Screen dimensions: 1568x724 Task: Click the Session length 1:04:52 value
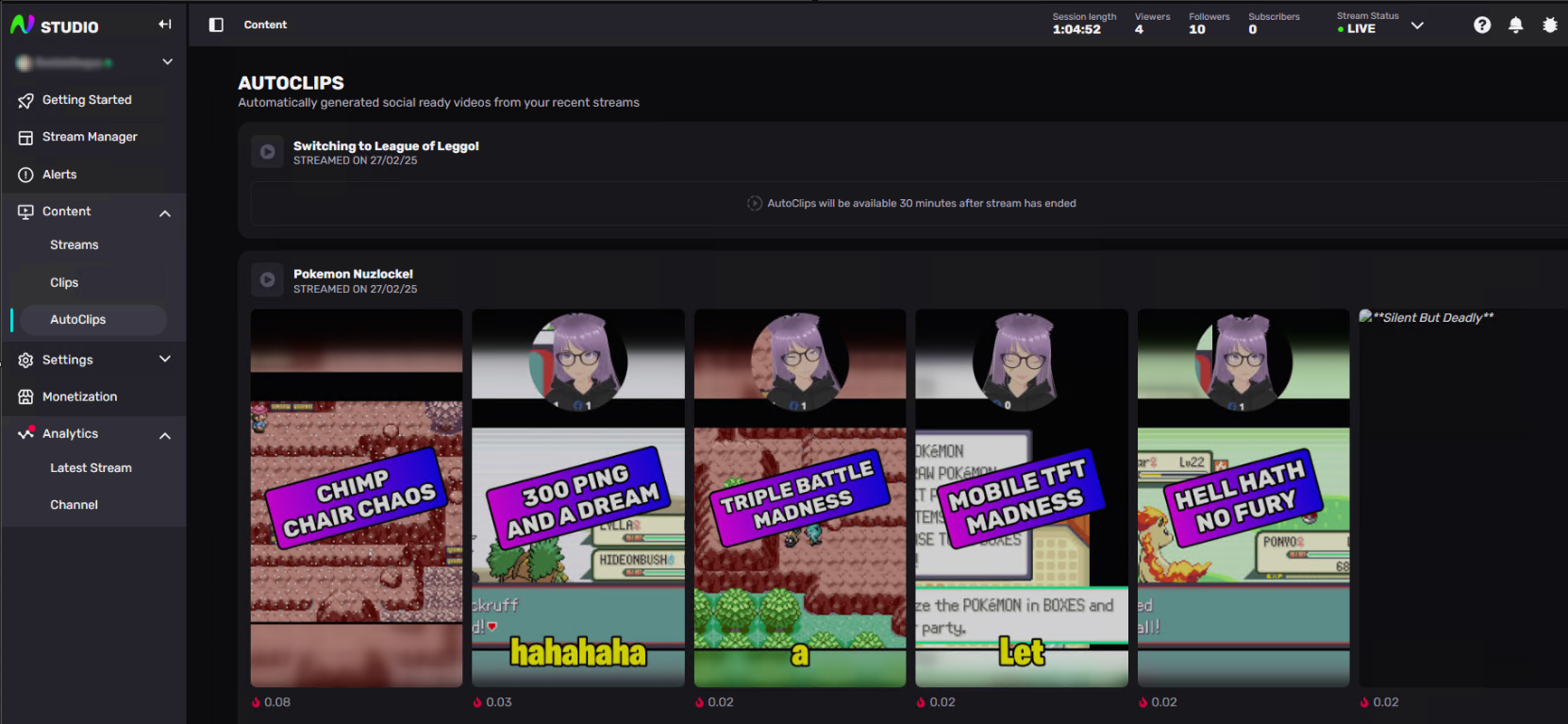1076,29
